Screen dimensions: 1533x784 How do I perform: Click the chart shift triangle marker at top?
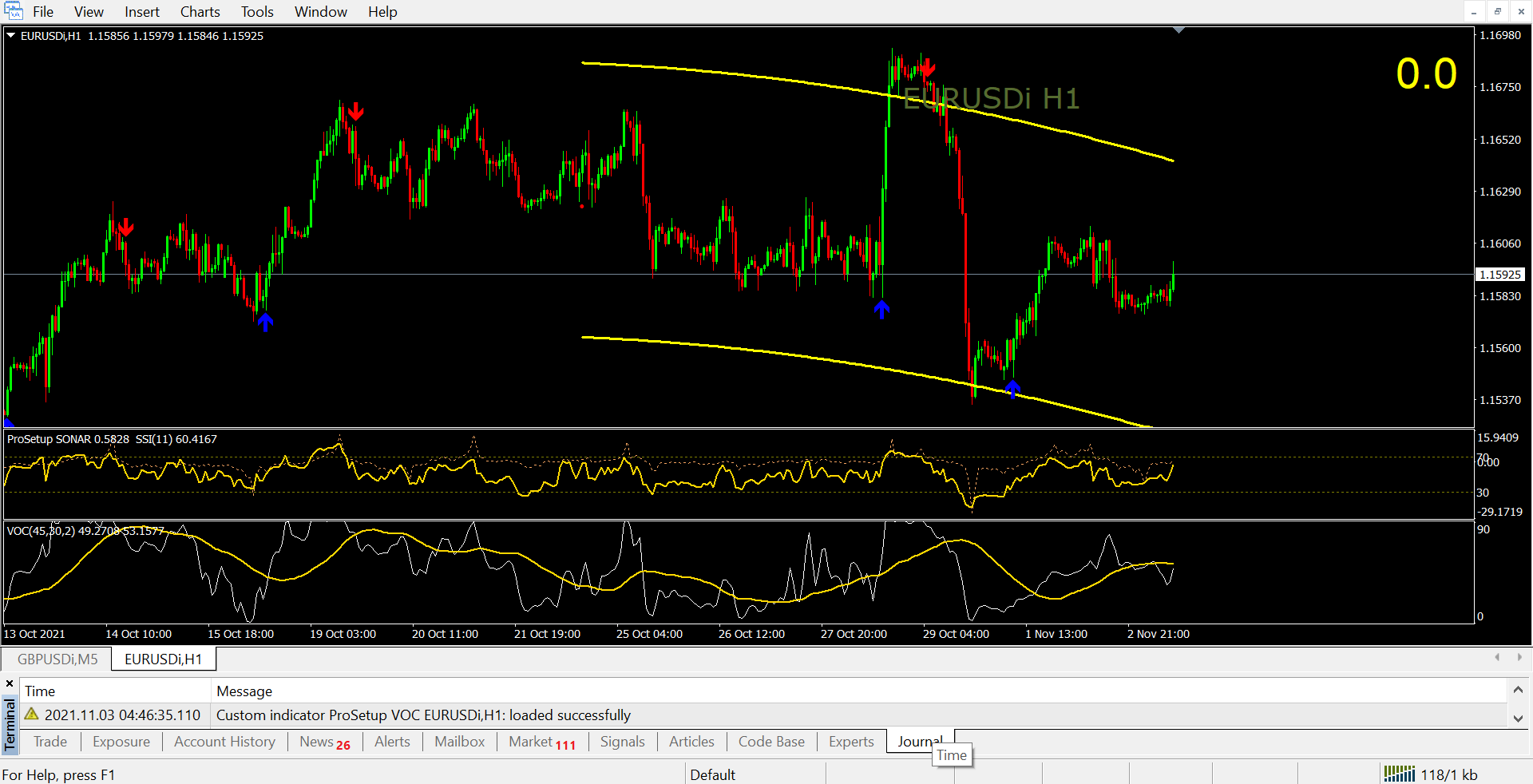[1178, 30]
